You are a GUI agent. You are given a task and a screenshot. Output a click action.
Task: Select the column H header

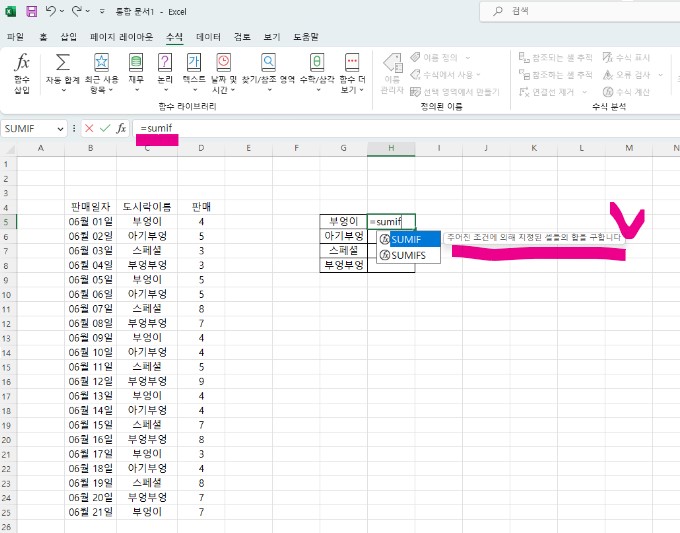(391, 148)
